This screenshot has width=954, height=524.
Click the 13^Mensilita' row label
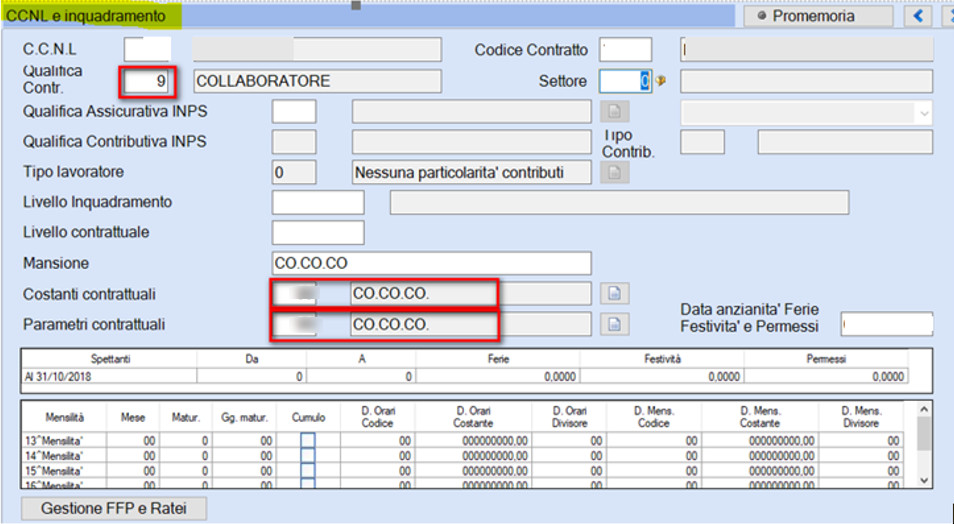coord(64,441)
